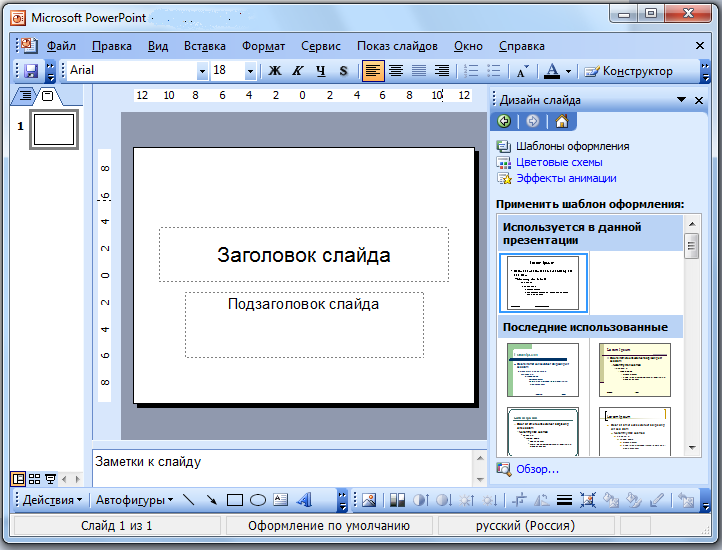The width and height of the screenshot is (722, 550).
Task: Insert WordArt object
Action: [x=304, y=500]
